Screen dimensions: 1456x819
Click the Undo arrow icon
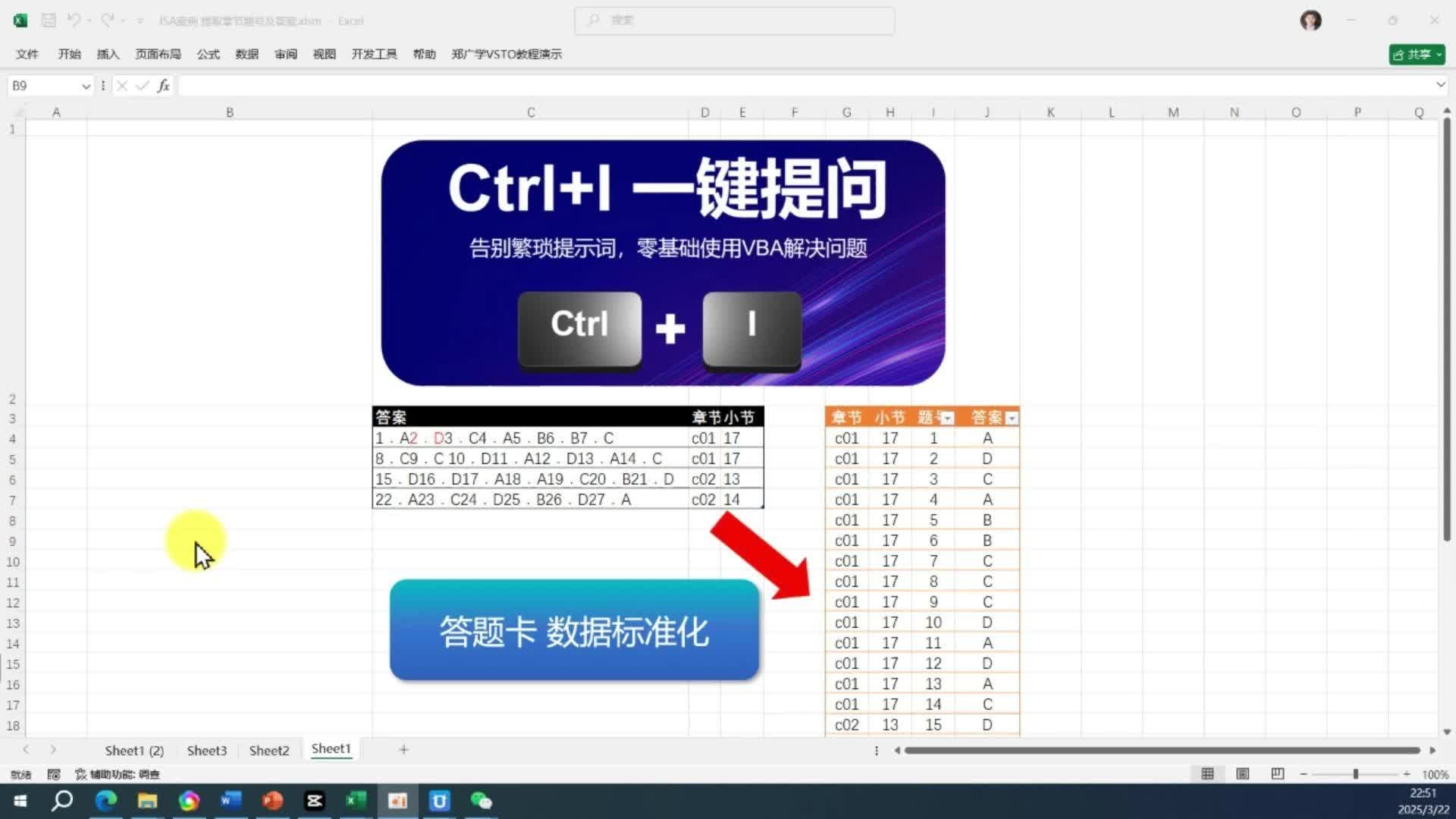pos(74,20)
